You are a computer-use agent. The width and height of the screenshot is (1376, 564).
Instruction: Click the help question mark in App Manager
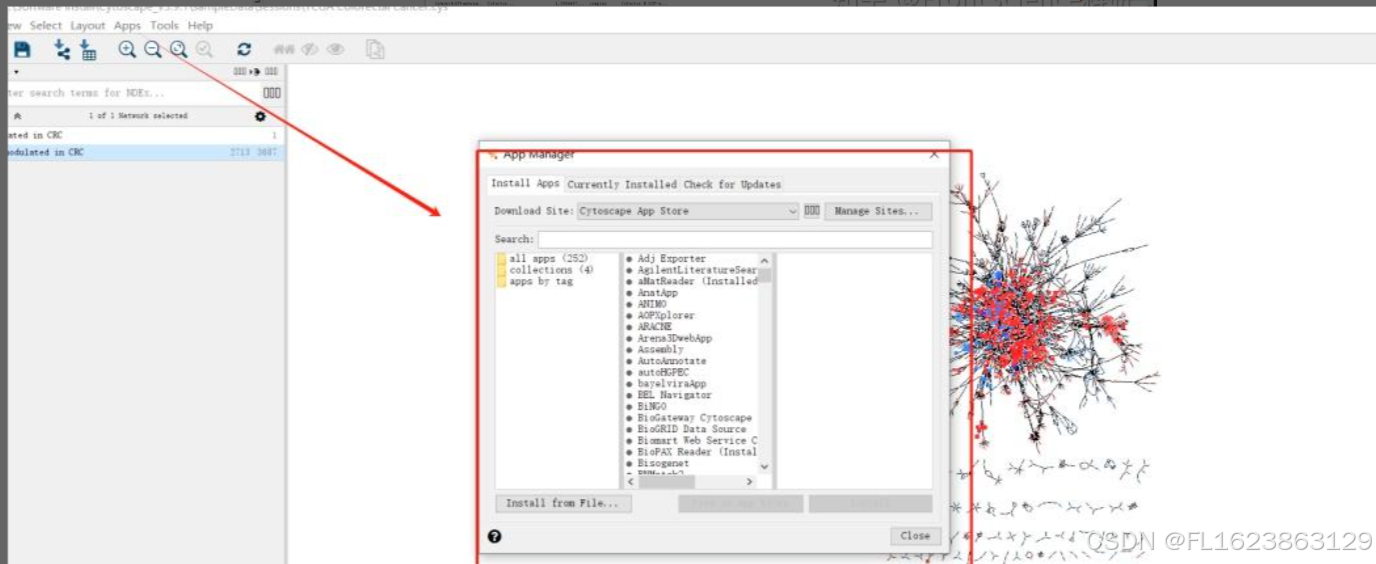494,536
